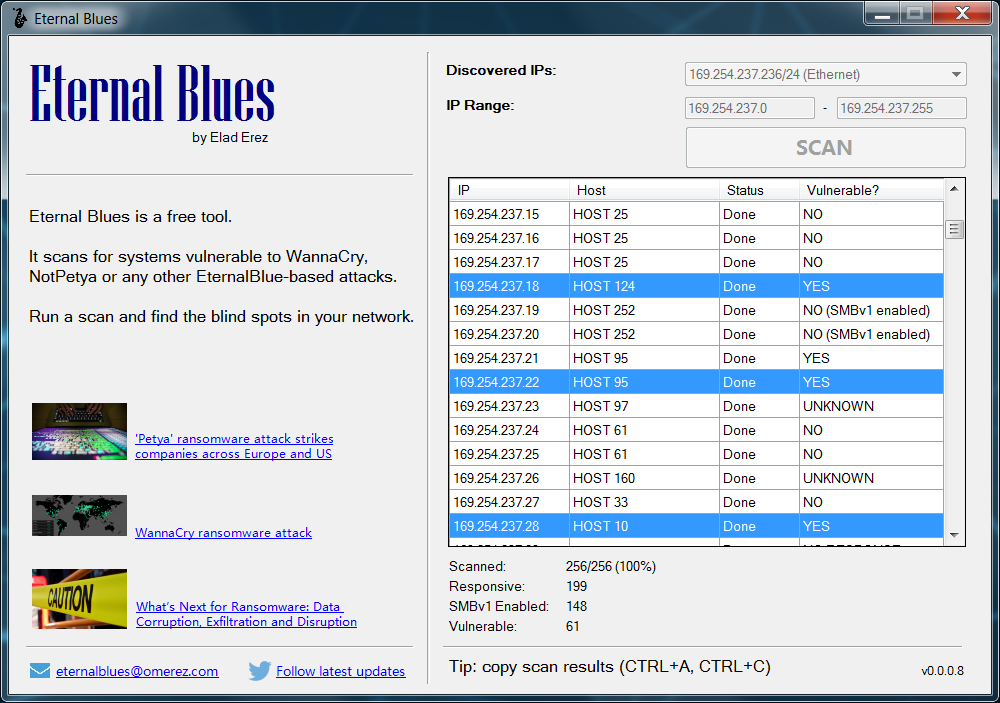Click the eternalblues@omerez.com email link
This screenshot has width=1000, height=703.
point(137,671)
